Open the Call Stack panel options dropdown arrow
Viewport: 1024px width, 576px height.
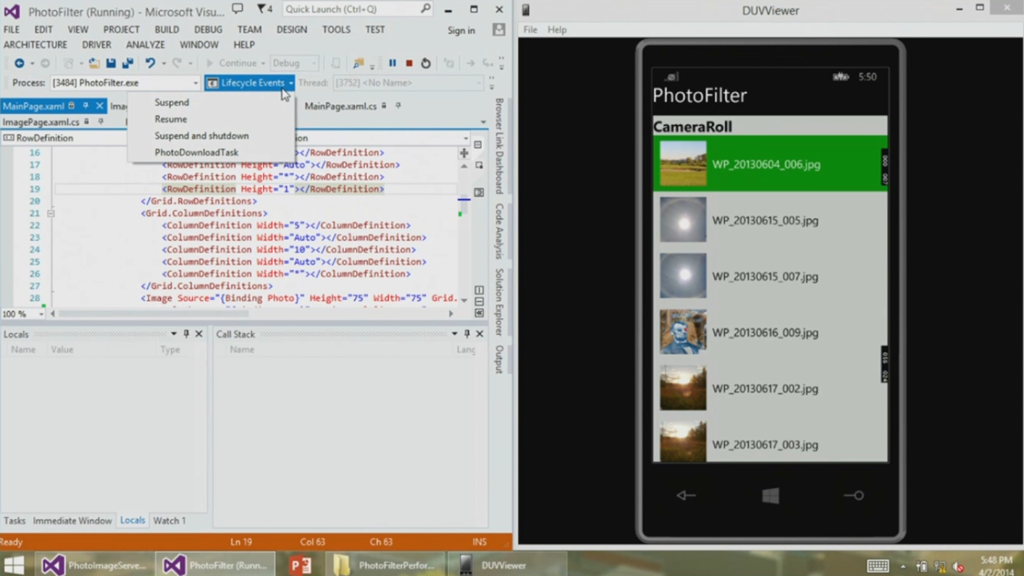click(455, 334)
